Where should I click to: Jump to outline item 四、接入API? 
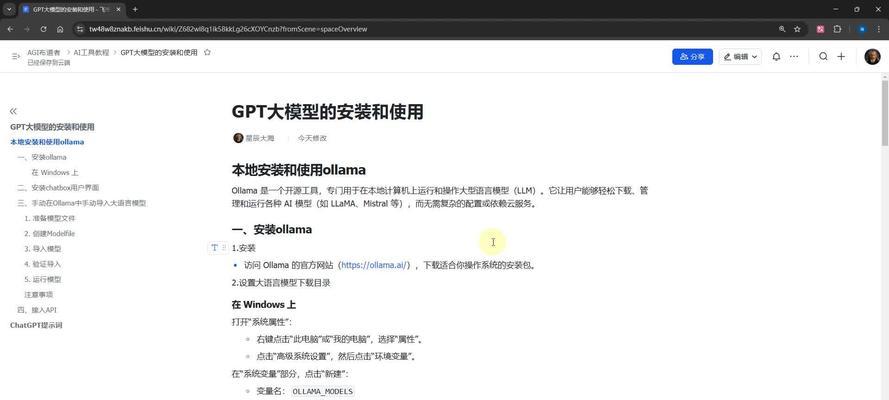pos(37,310)
